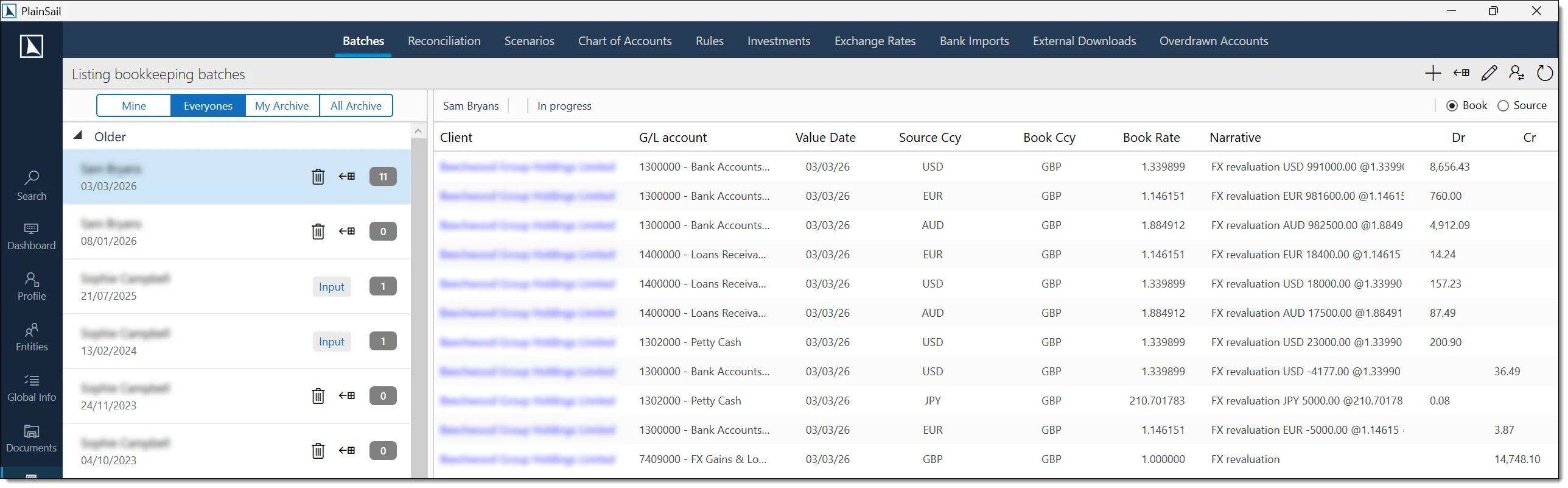Screen dimensions: 1568x488
Task: Sort by the Value Date column header
Action: pyautogui.click(x=825, y=138)
